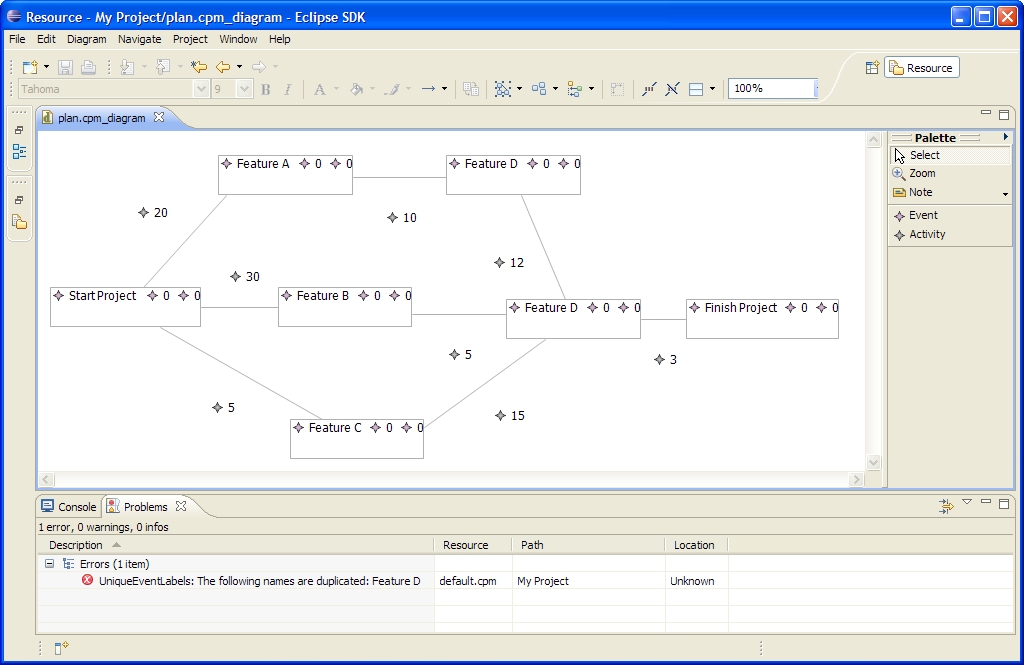Click the status bar new fast view icon
This screenshot has height=665, width=1024.
tap(61, 648)
